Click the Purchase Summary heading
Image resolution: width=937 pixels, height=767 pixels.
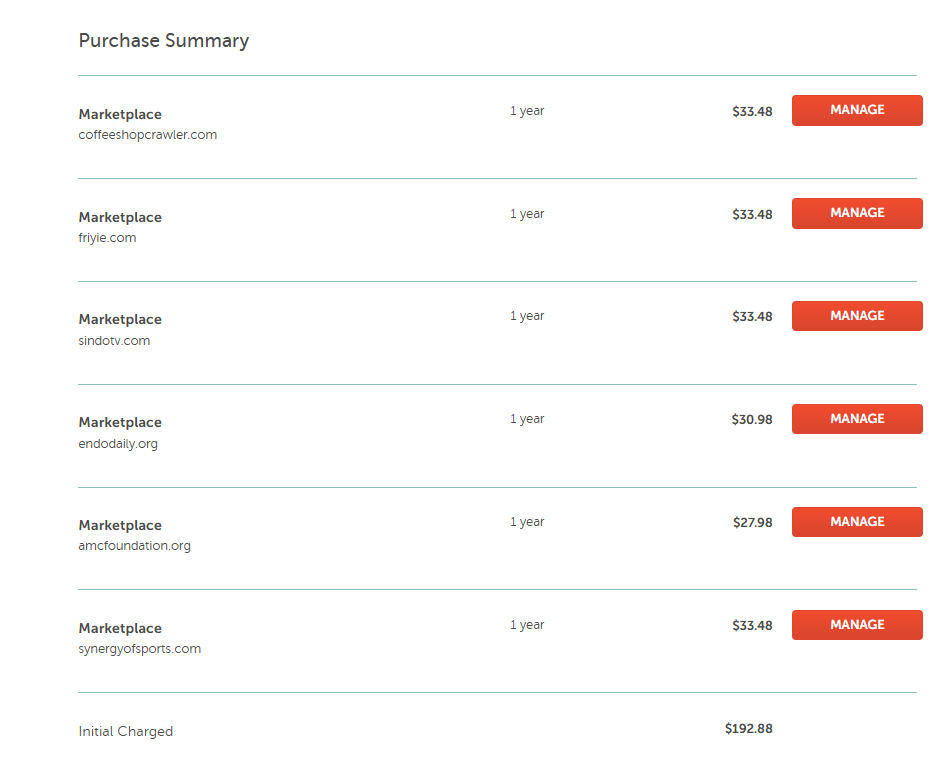click(164, 41)
